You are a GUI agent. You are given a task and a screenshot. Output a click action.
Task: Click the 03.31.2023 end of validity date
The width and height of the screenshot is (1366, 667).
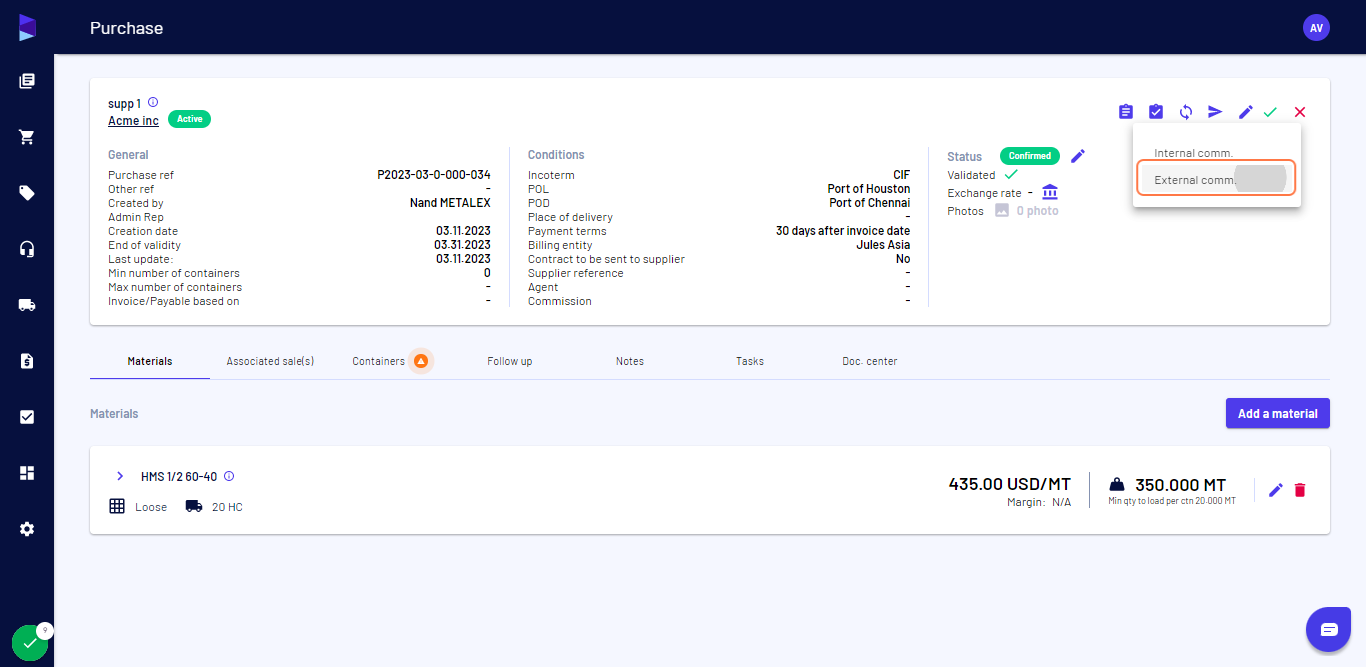[x=462, y=245]
